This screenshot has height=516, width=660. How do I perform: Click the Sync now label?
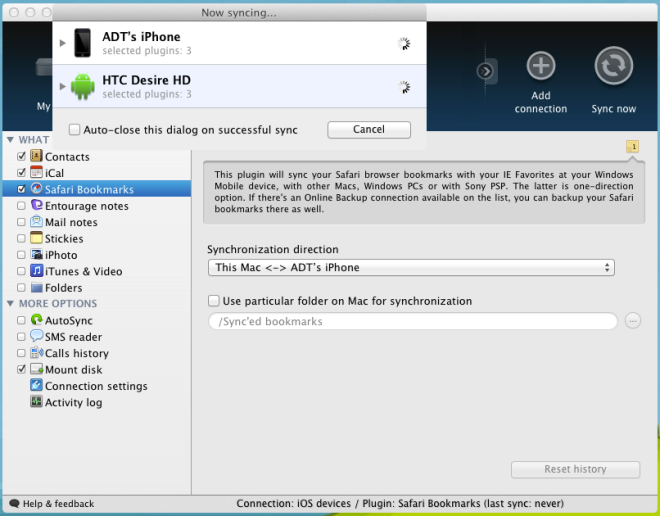(x=614, y=109)
